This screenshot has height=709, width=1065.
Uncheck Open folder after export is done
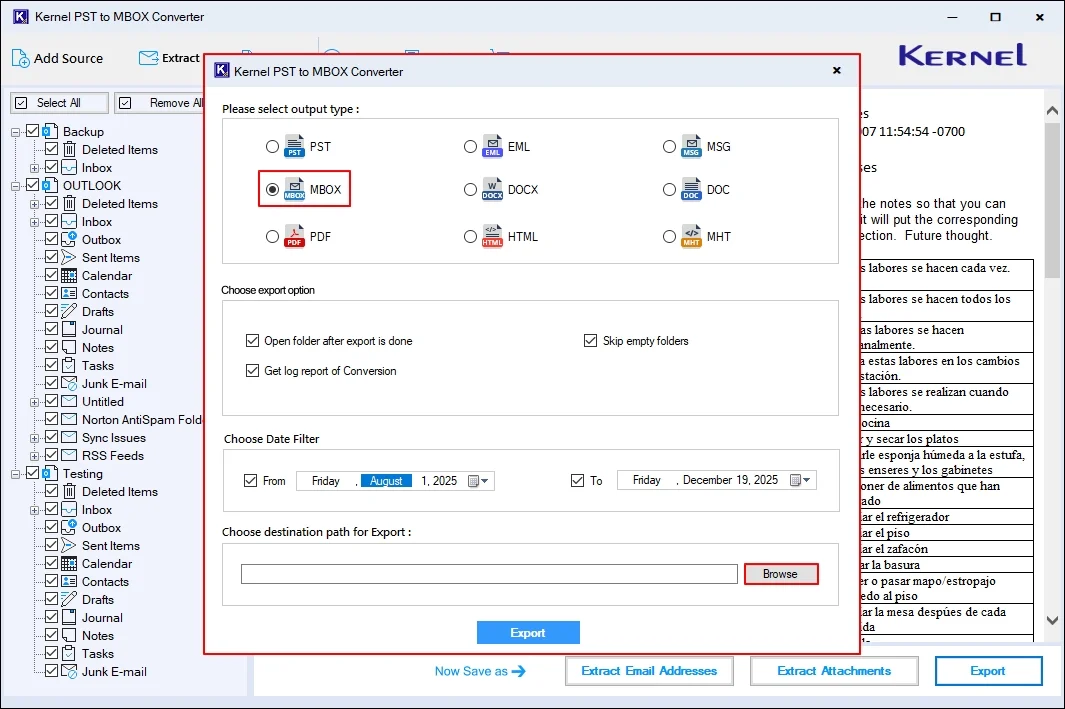[253, 341]
